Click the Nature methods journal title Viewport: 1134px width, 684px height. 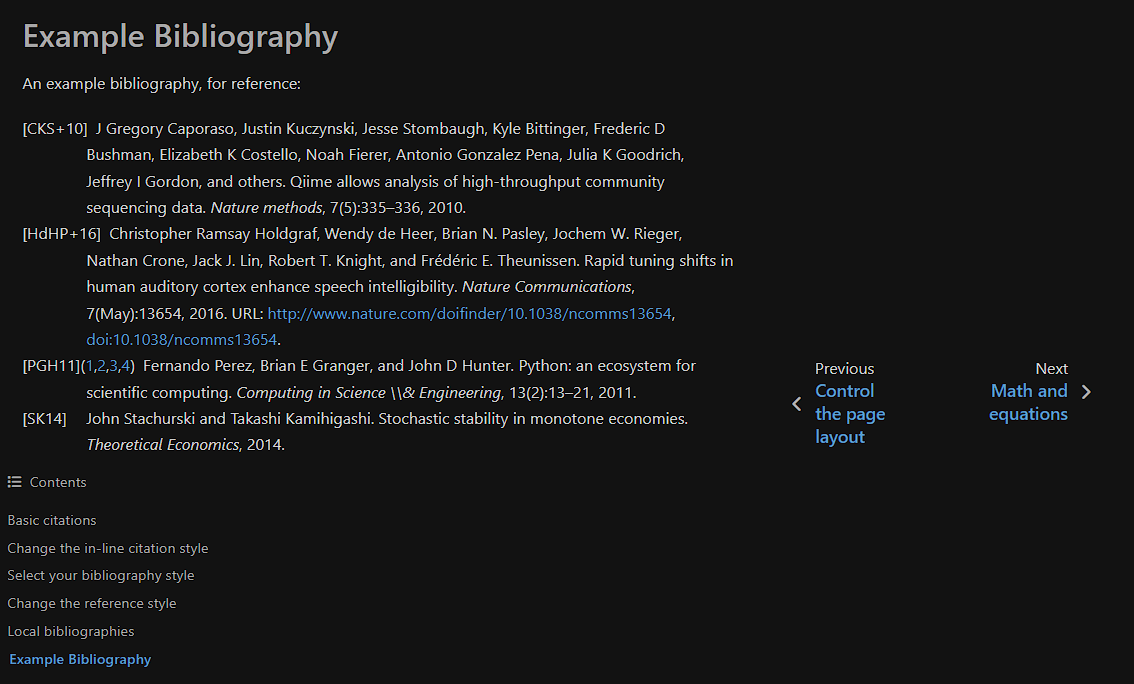pos(266,208)
